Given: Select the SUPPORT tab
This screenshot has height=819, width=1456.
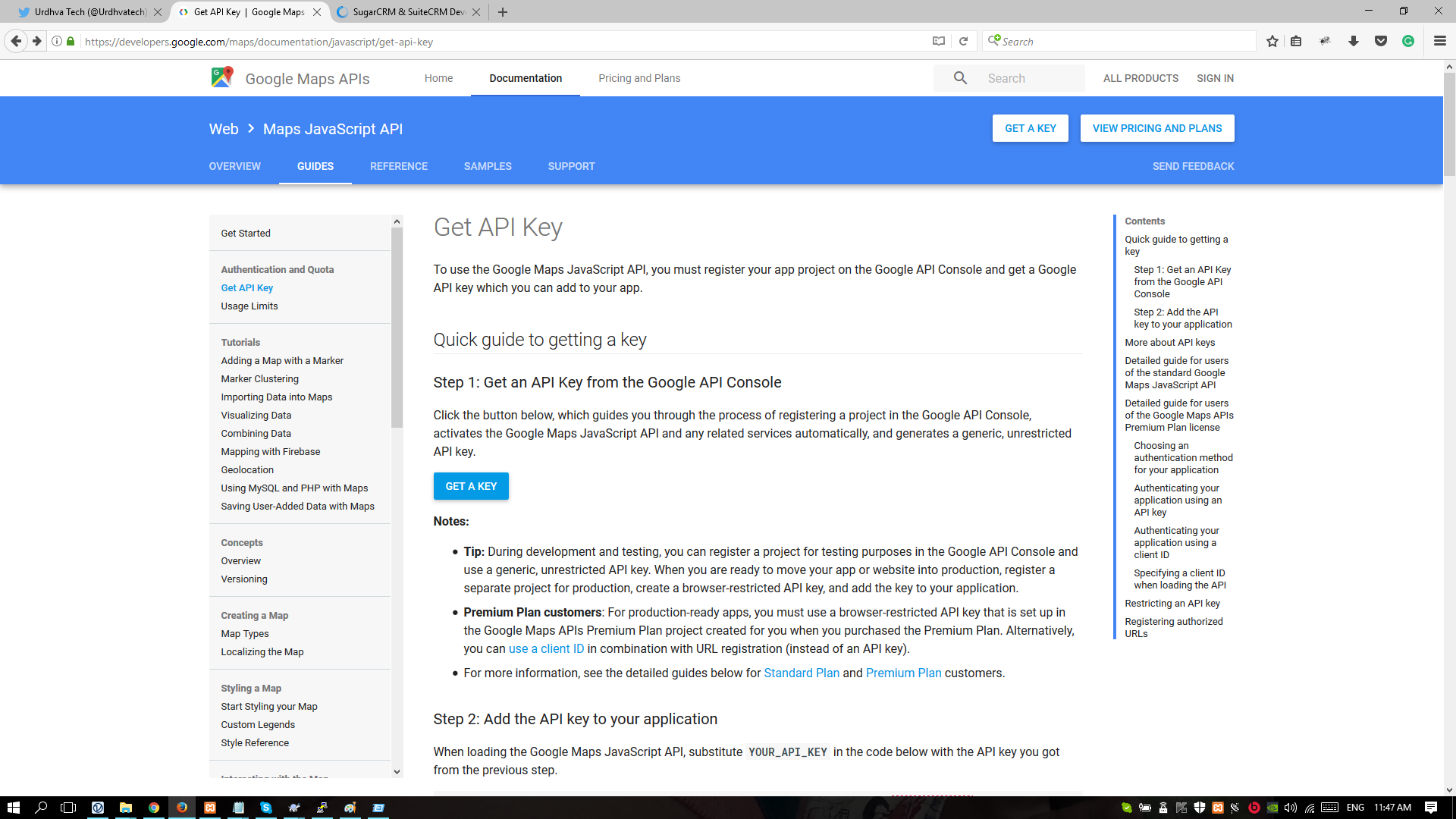Looking at the screenshot, I should coord(571,166).
